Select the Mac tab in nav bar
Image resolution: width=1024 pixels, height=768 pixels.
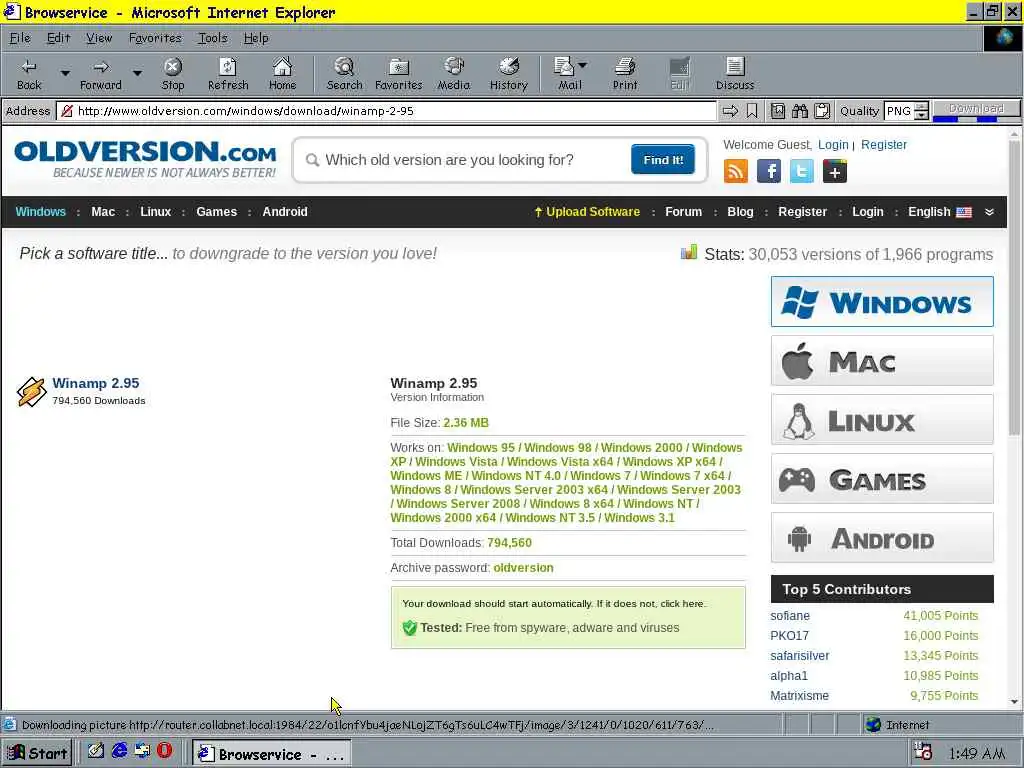point(103,212)
